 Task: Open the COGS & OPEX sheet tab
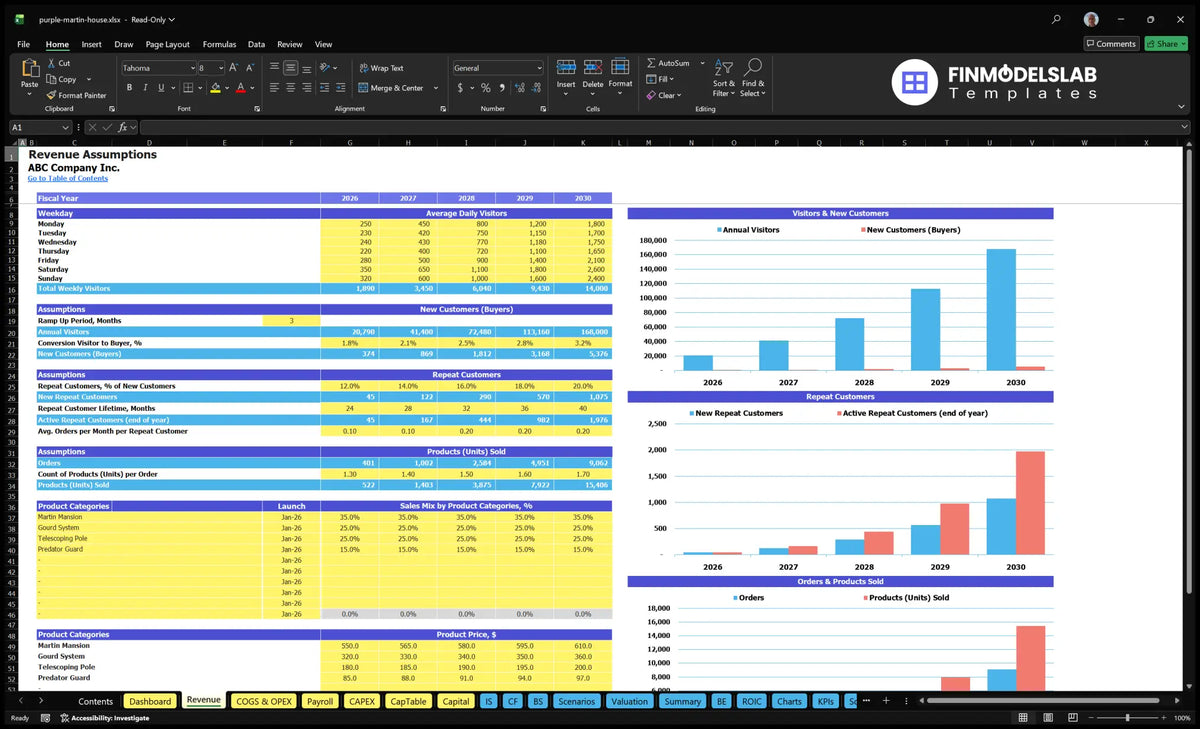(263, 701)
